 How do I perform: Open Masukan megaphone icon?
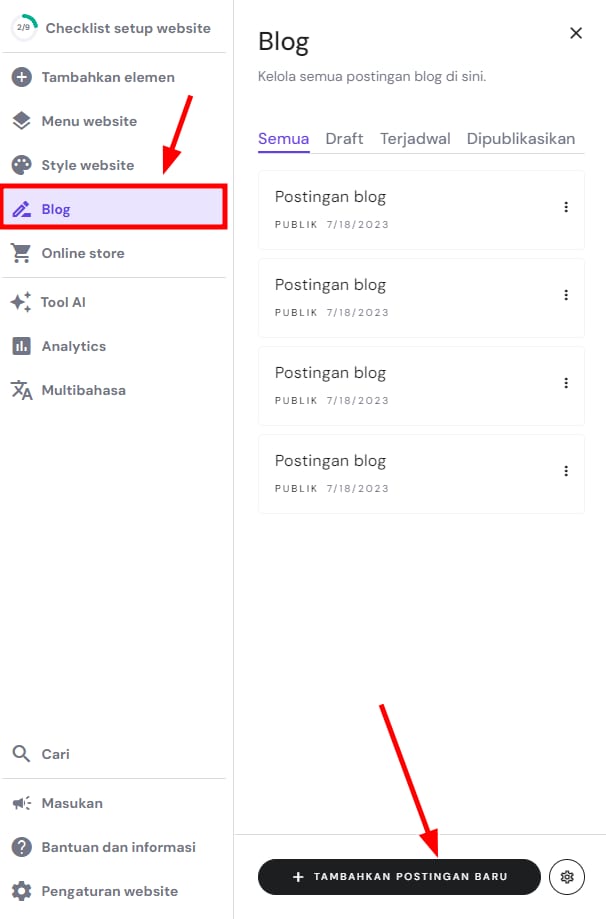point(22,803)
